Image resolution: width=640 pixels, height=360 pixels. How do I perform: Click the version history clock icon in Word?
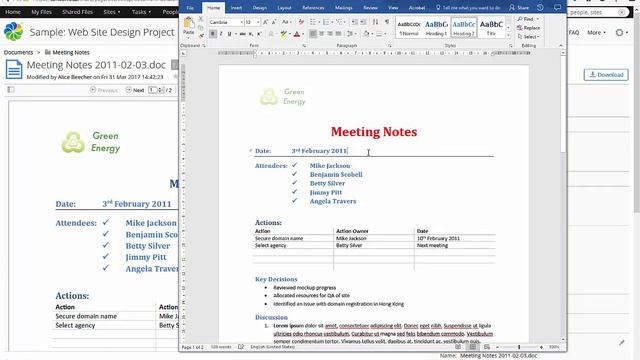click(x=540, y=7)
